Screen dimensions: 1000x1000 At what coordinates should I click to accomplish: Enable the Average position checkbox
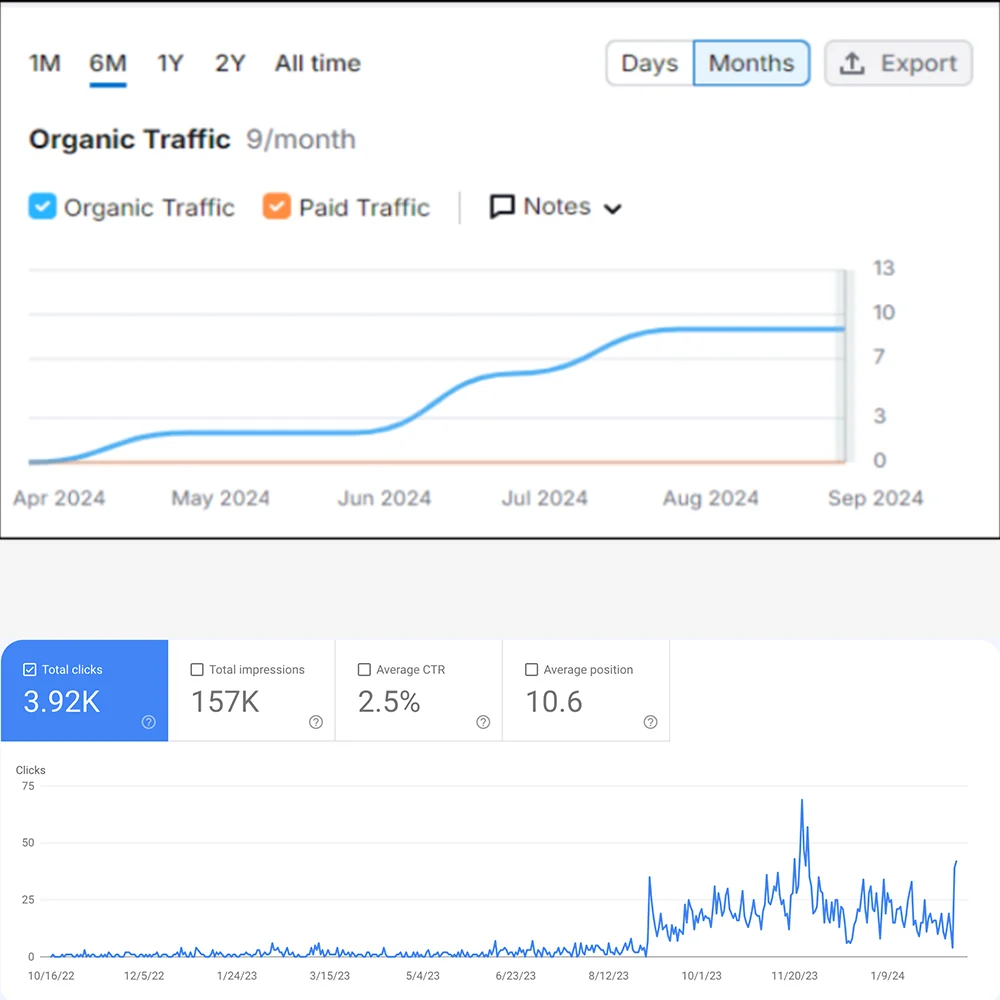[x=532, y=670]
